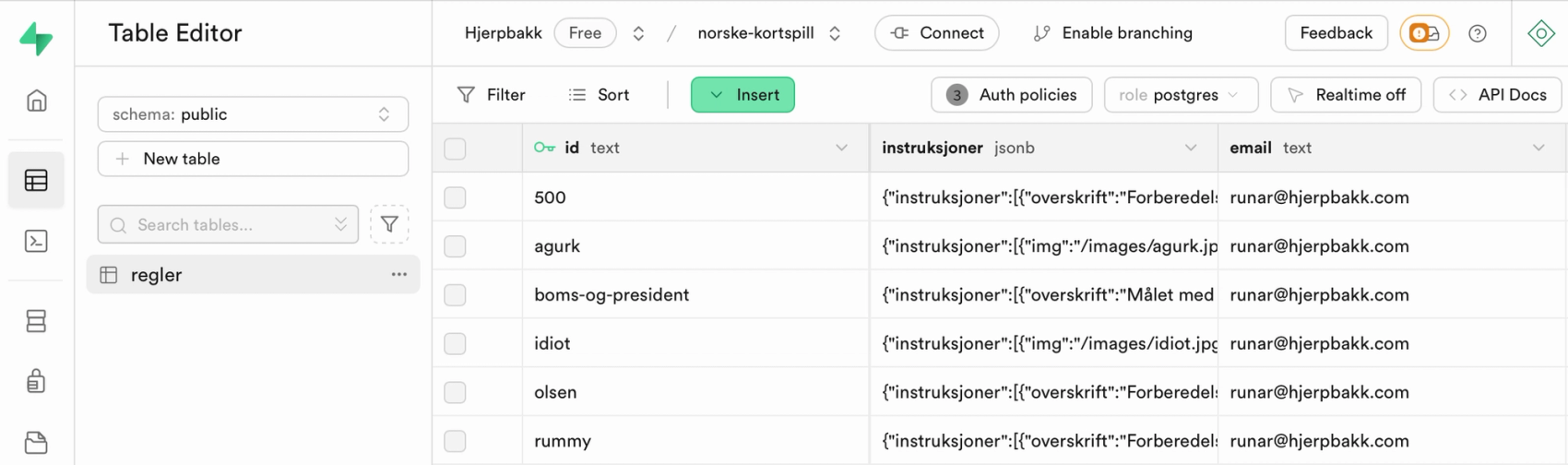The width and height of the screenshot is (1568, 465).
Task: Click the help question mark icon
Action: pyautogui.click(x=1478, y=33)
